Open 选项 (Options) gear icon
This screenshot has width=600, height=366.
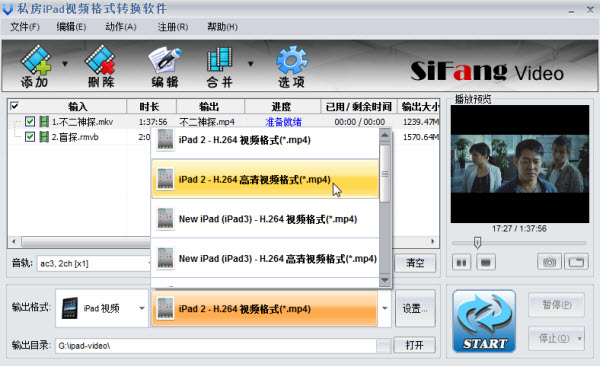click(x=291, y=66)
